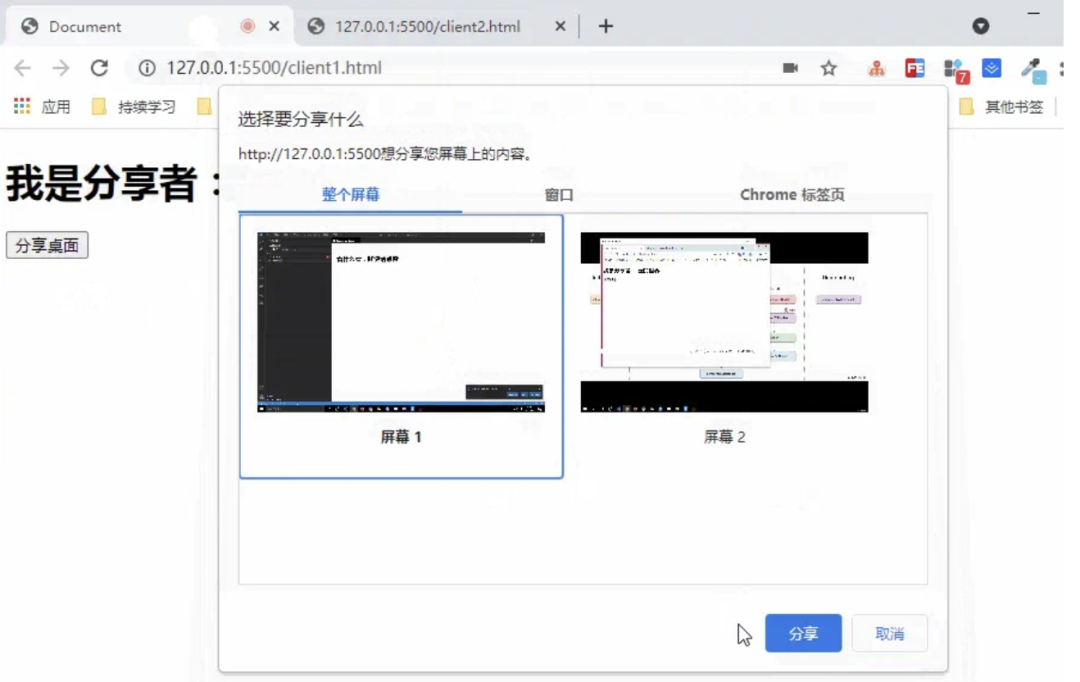Reload the client1.html page

click(99, 68)
